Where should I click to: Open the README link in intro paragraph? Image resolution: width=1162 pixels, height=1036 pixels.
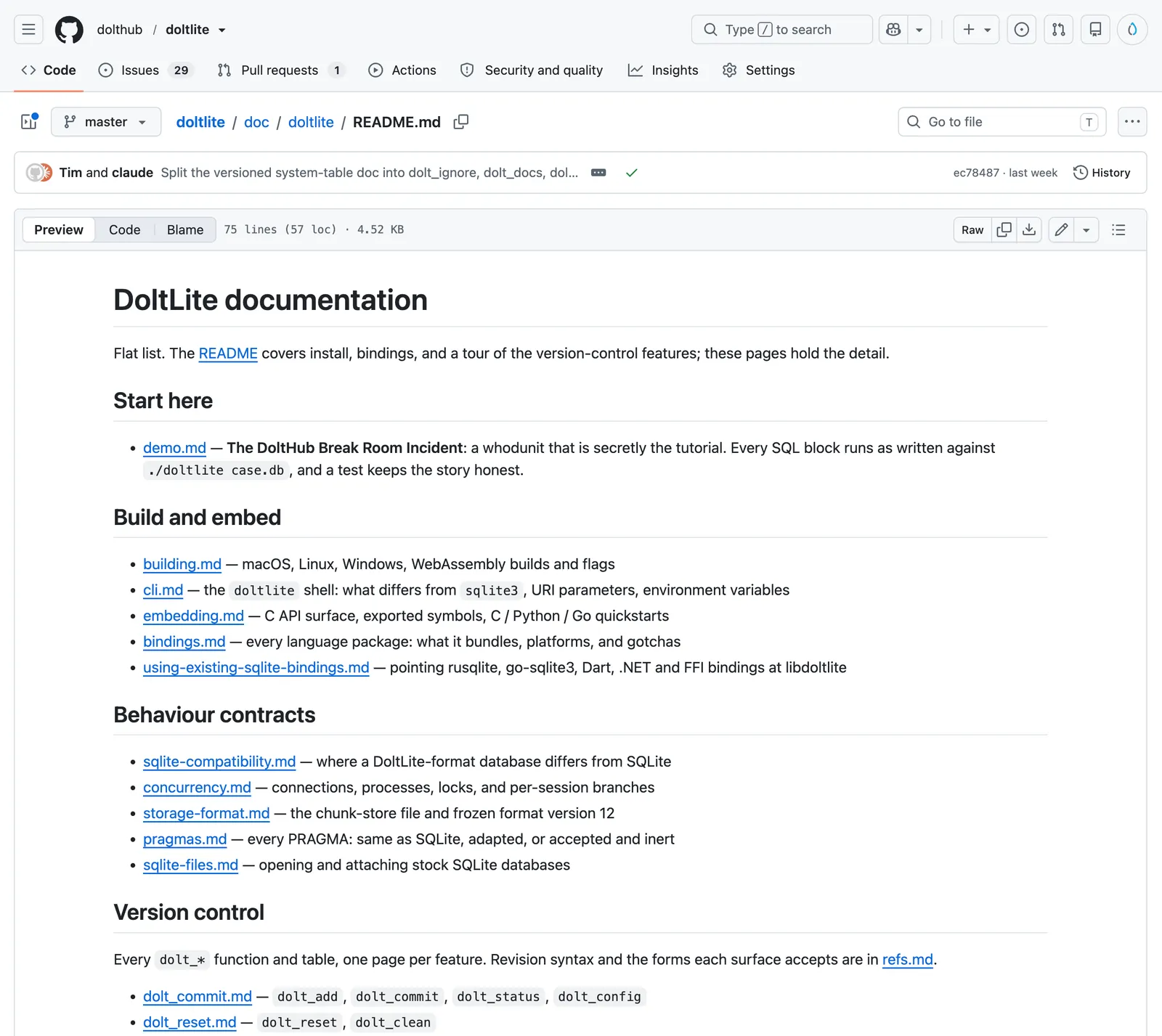228,354
